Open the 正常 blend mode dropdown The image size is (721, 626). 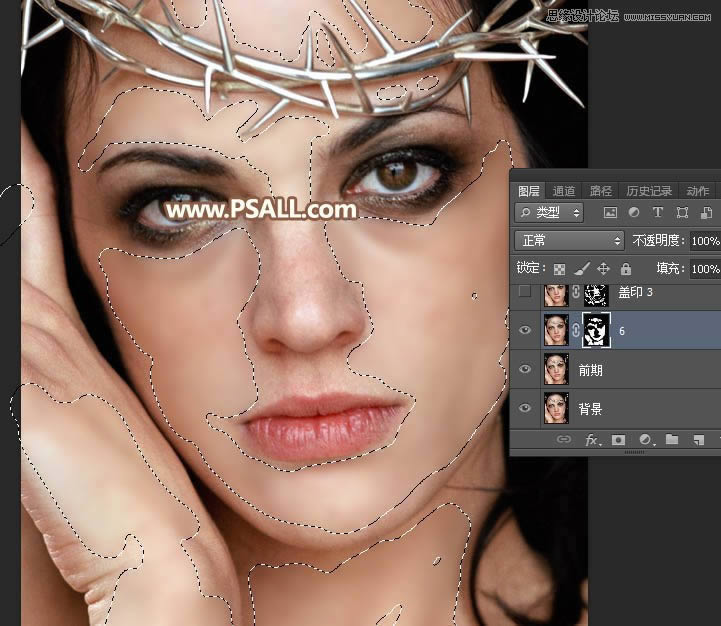(569, 241)
